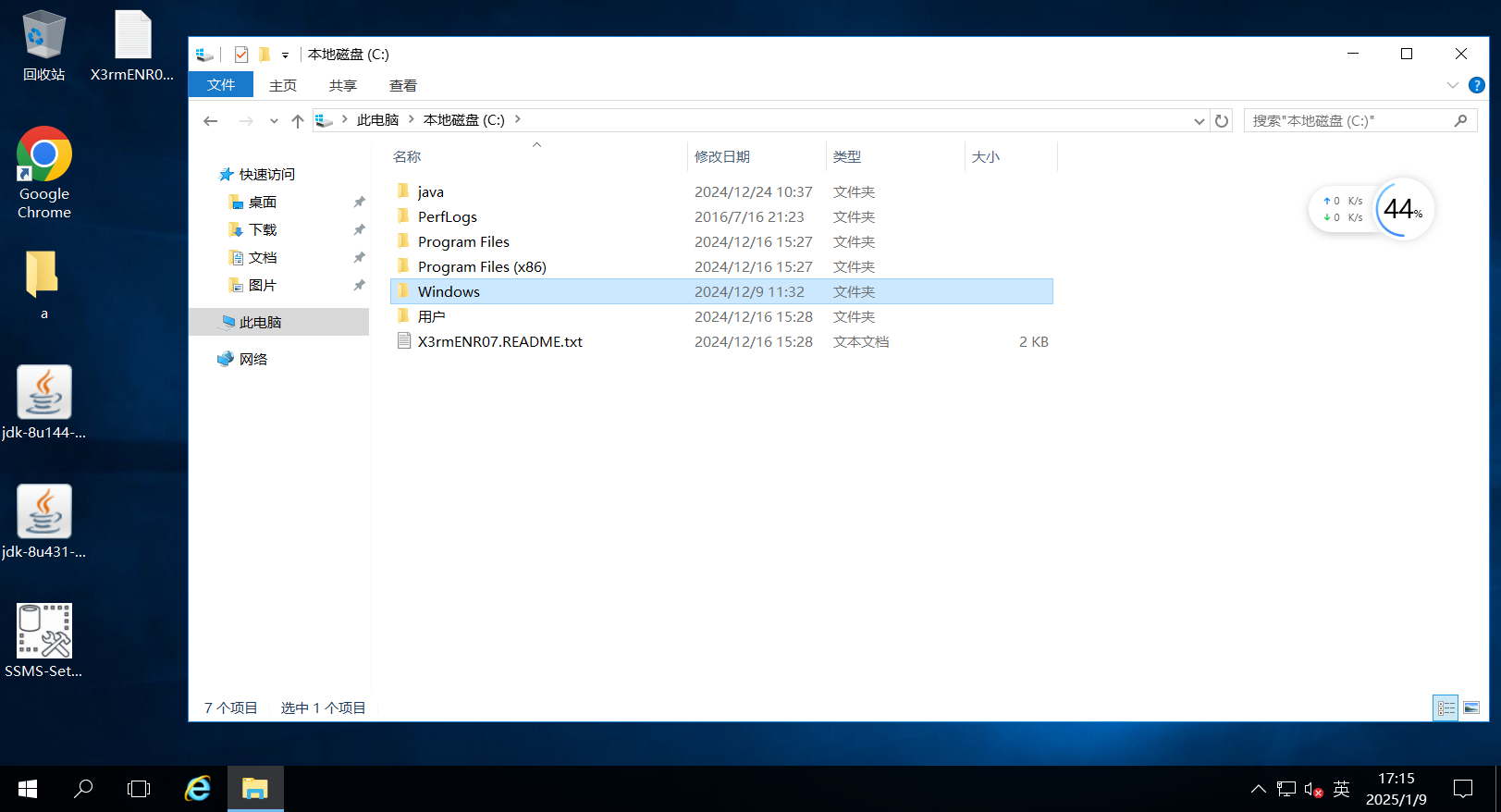Image resolution: width=1501 pixels, height=812 pixels.
Task: Click 本地磁盘 (C:) breadcrumb in address bar
Action: click(464, 120)
